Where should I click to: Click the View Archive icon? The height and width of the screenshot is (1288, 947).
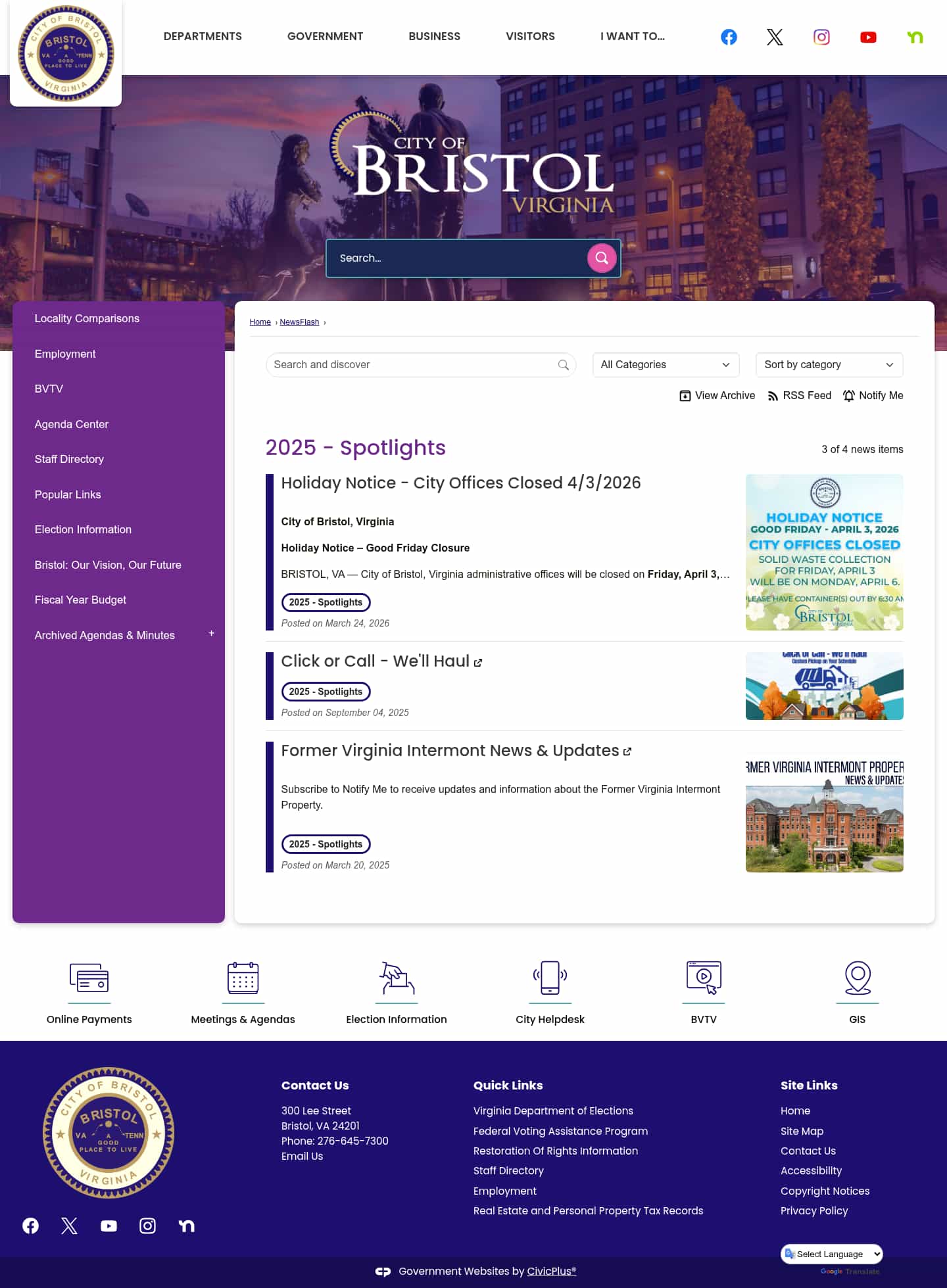[x=685, y=396]
